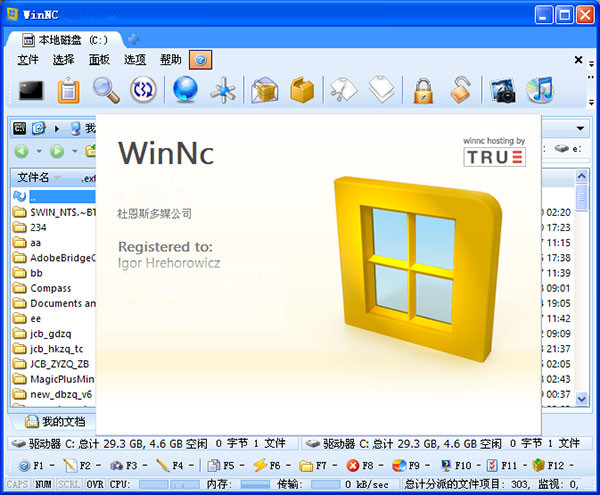
Task: Click the blue help question-mark button
Action: click(x=200, y=60)
